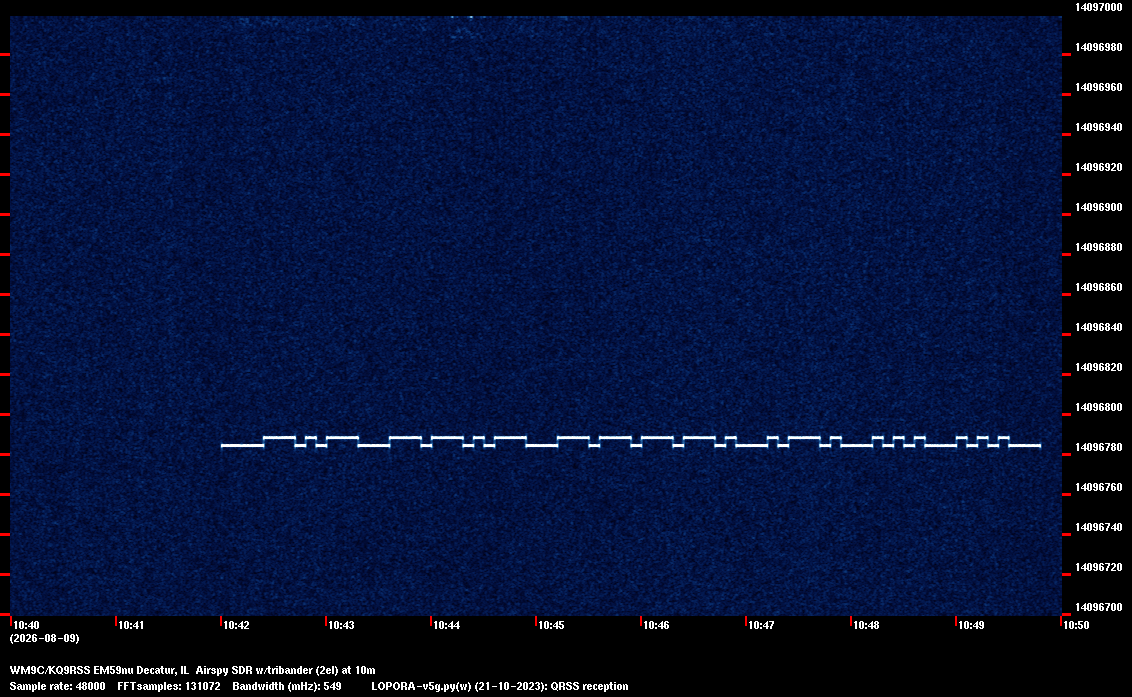
Task: Click the 14096960 frequency label
Action: 1098,87
